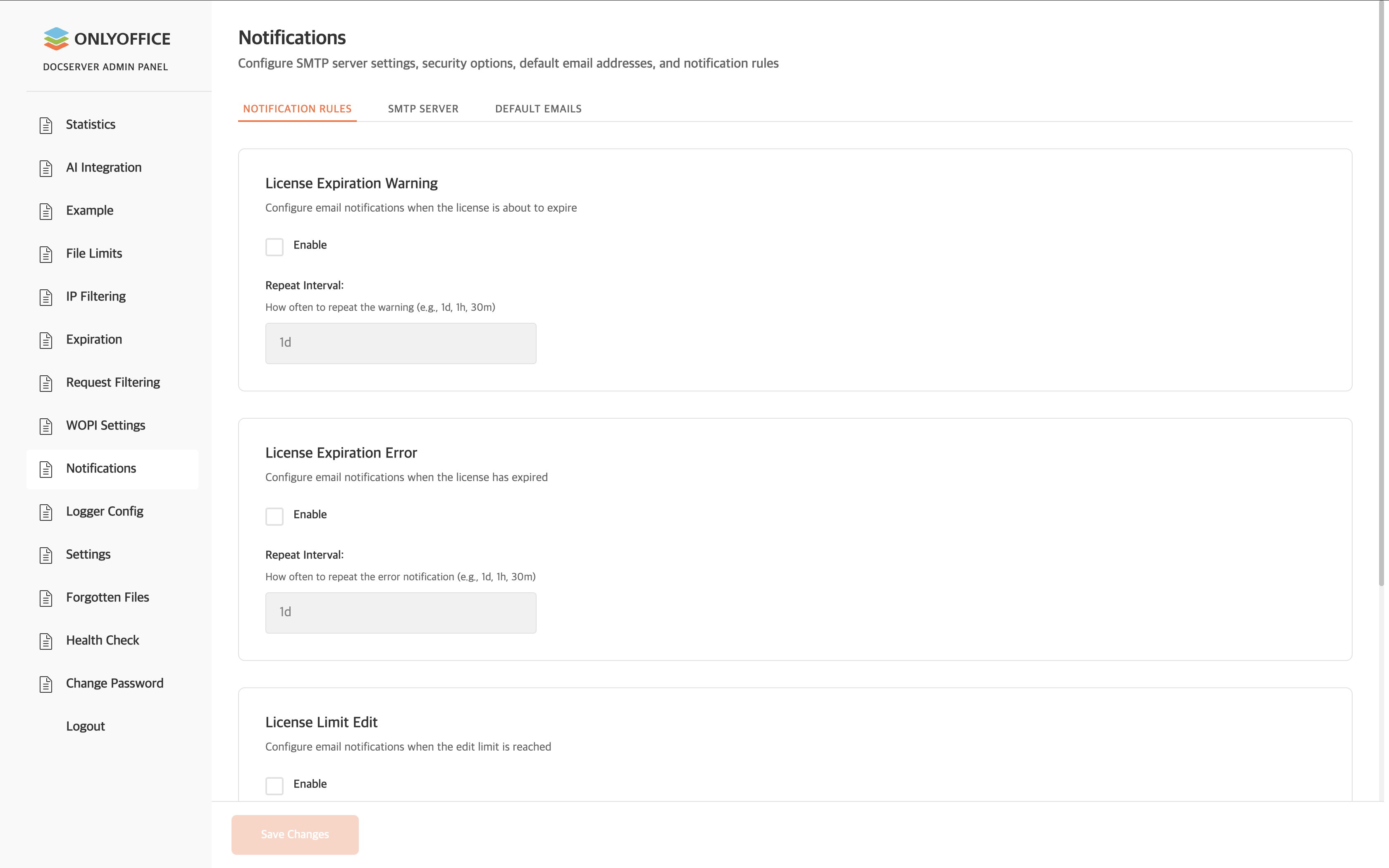Open the Default Emails tab

[x=538, y=109]
